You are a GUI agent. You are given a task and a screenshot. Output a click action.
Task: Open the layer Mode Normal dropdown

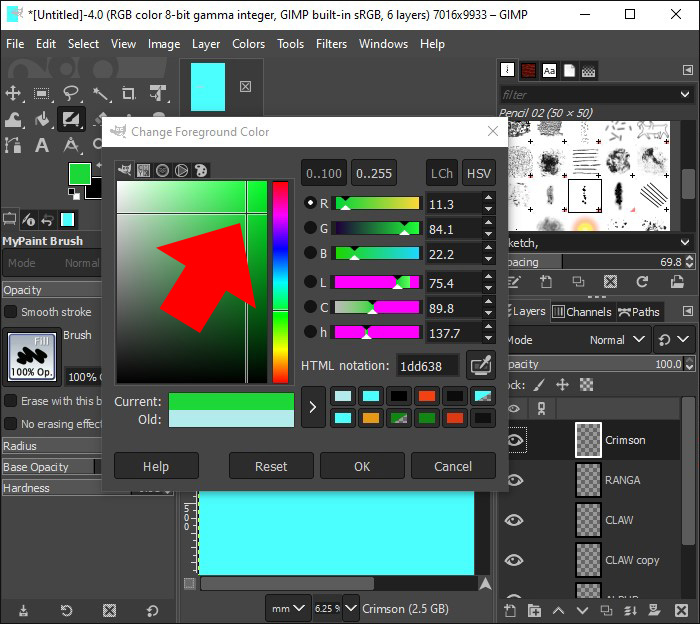click(x=613, y=340)
